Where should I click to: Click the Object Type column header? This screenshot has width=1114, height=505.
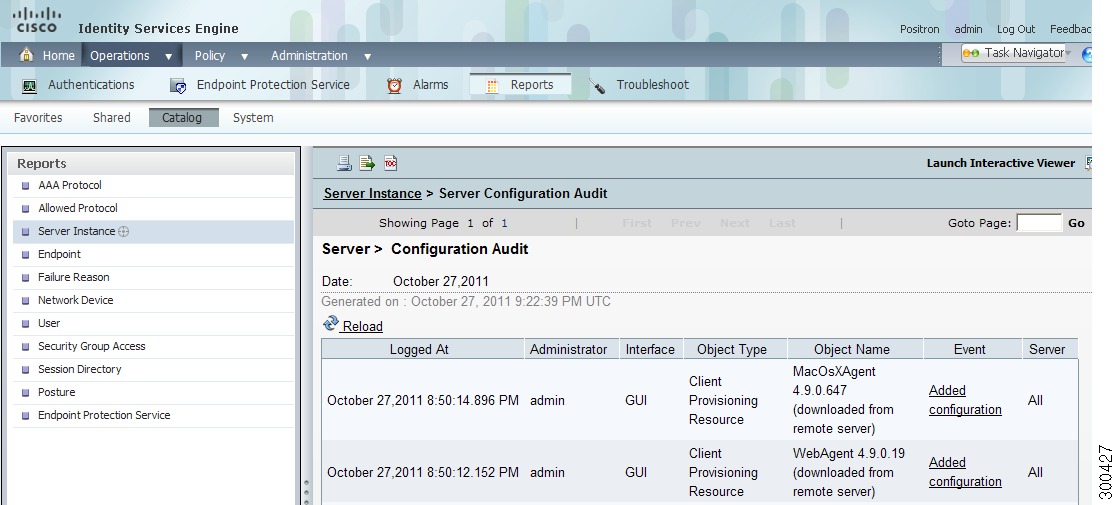click(x=735, y=349)
